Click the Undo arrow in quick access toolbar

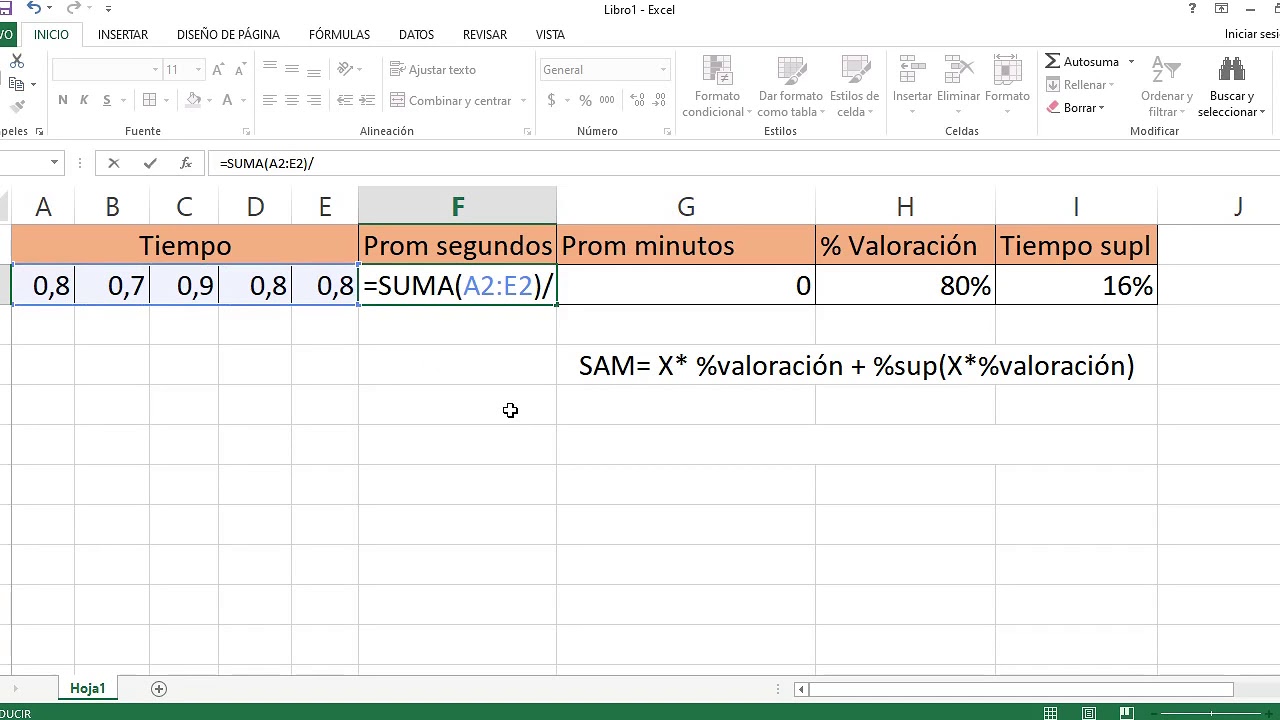pos(34,8)
